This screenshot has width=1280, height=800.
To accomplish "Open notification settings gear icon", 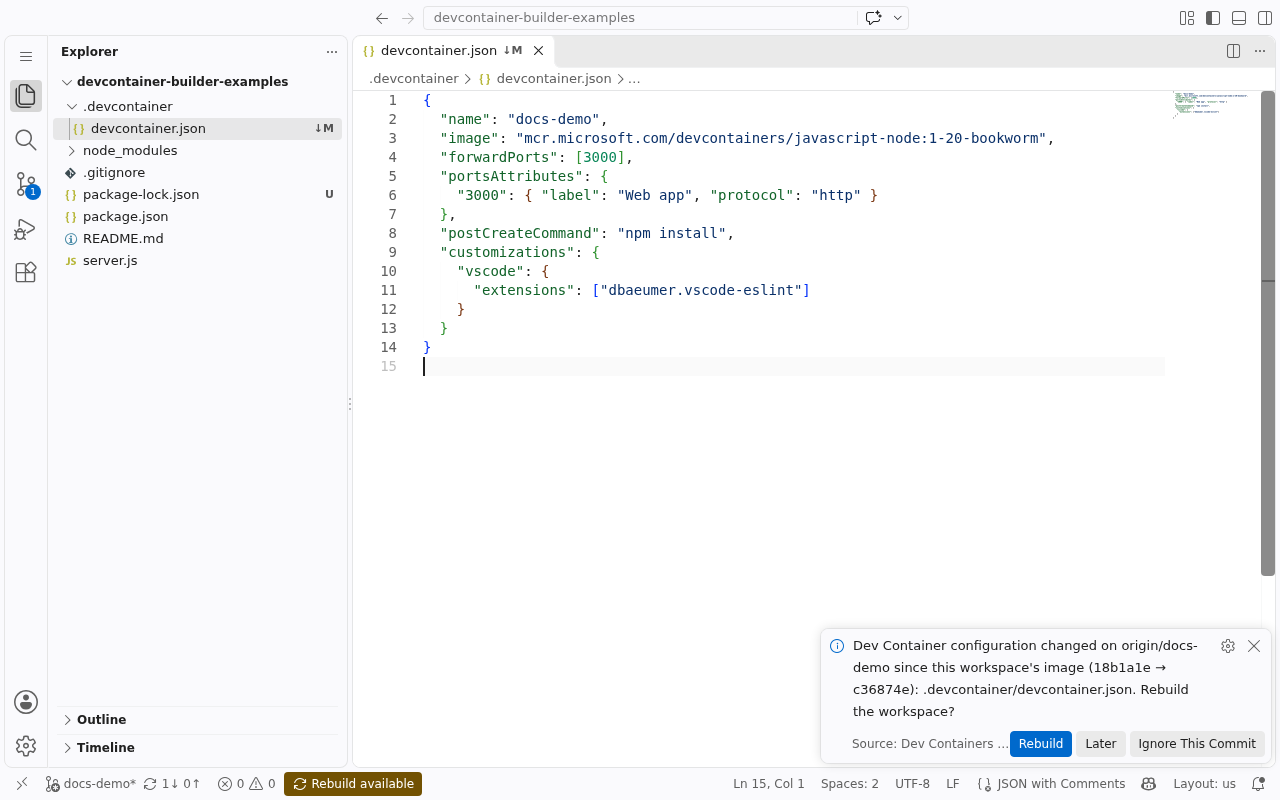I will click(x=1228, y=646).
